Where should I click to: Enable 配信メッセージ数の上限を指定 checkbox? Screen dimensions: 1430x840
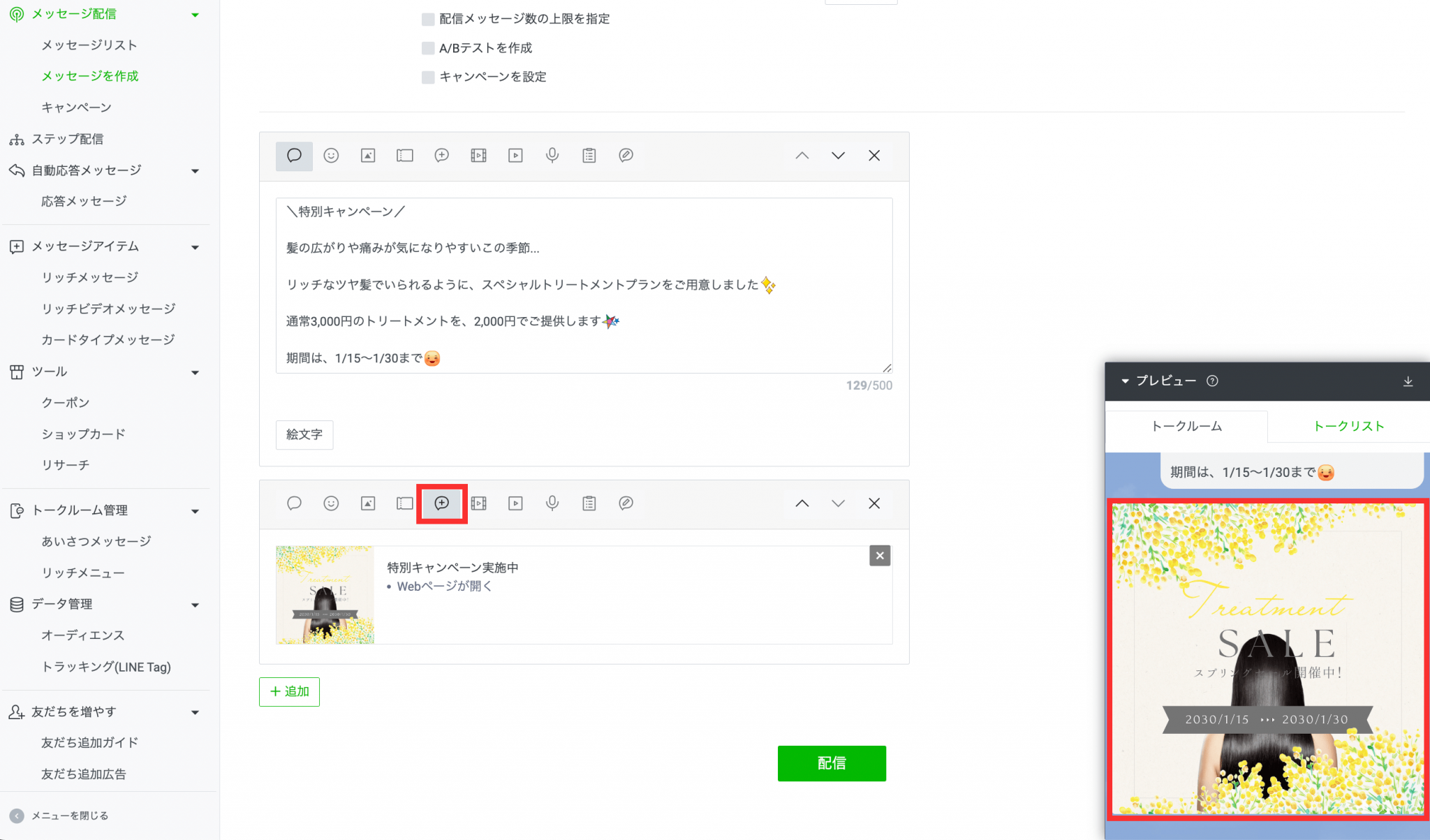[x=428, y=19]
